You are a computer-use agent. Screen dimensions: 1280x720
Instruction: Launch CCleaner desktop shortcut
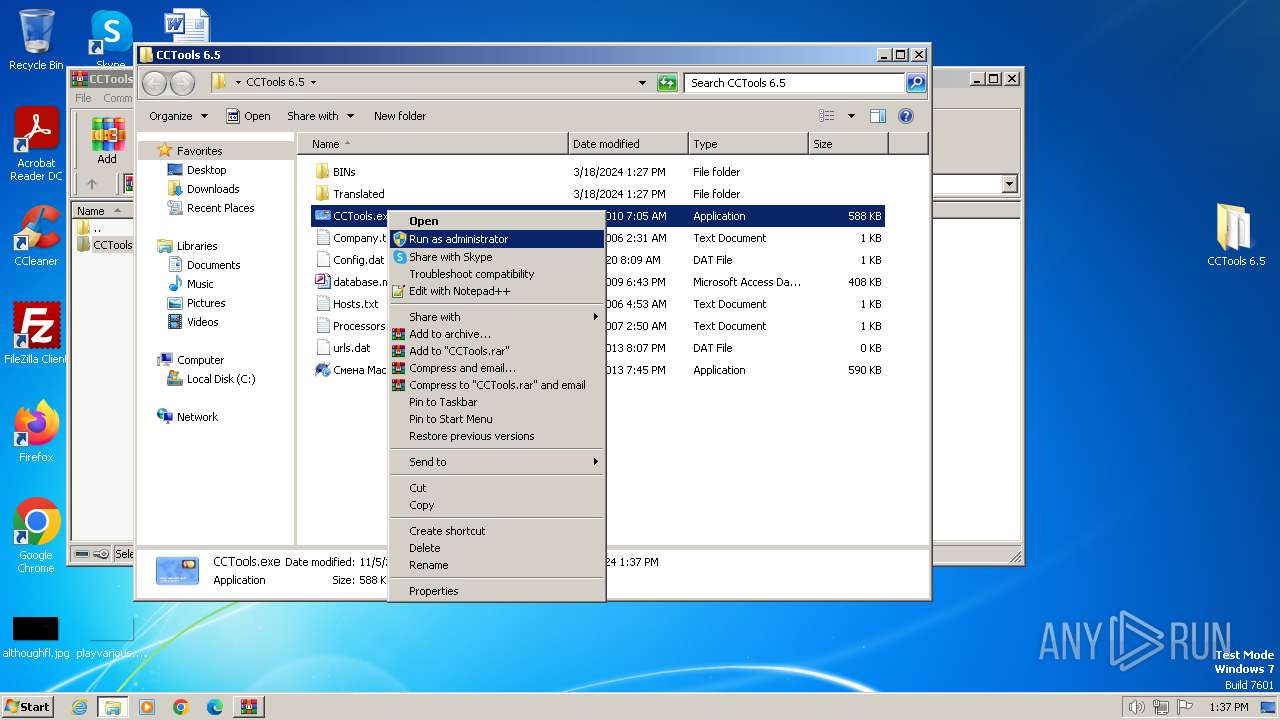click(36, 236)
